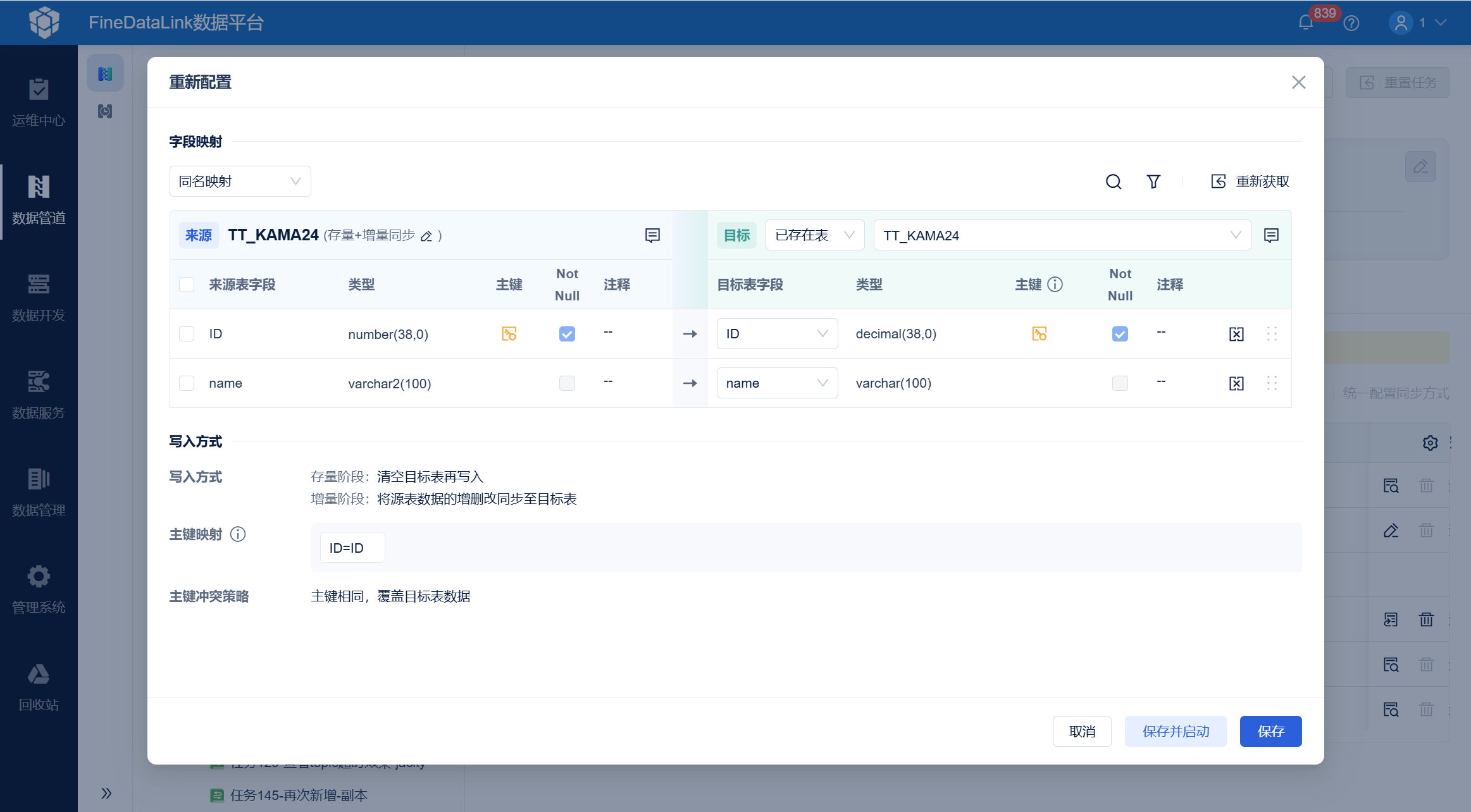Screen dimensions: 1471x812
Task: Open 管理系统 in the sidebar
Action: [x=39, y=590]
